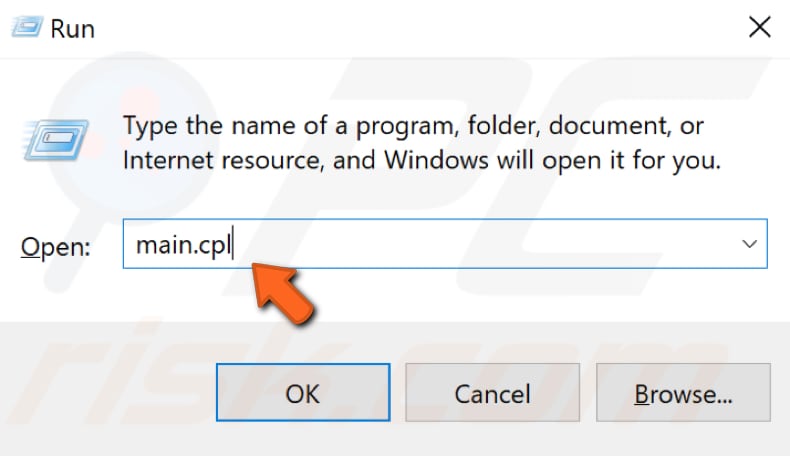Open the file picker via Browse...
The width and height of the screenshot is (790, 456).
click(683, 393)
